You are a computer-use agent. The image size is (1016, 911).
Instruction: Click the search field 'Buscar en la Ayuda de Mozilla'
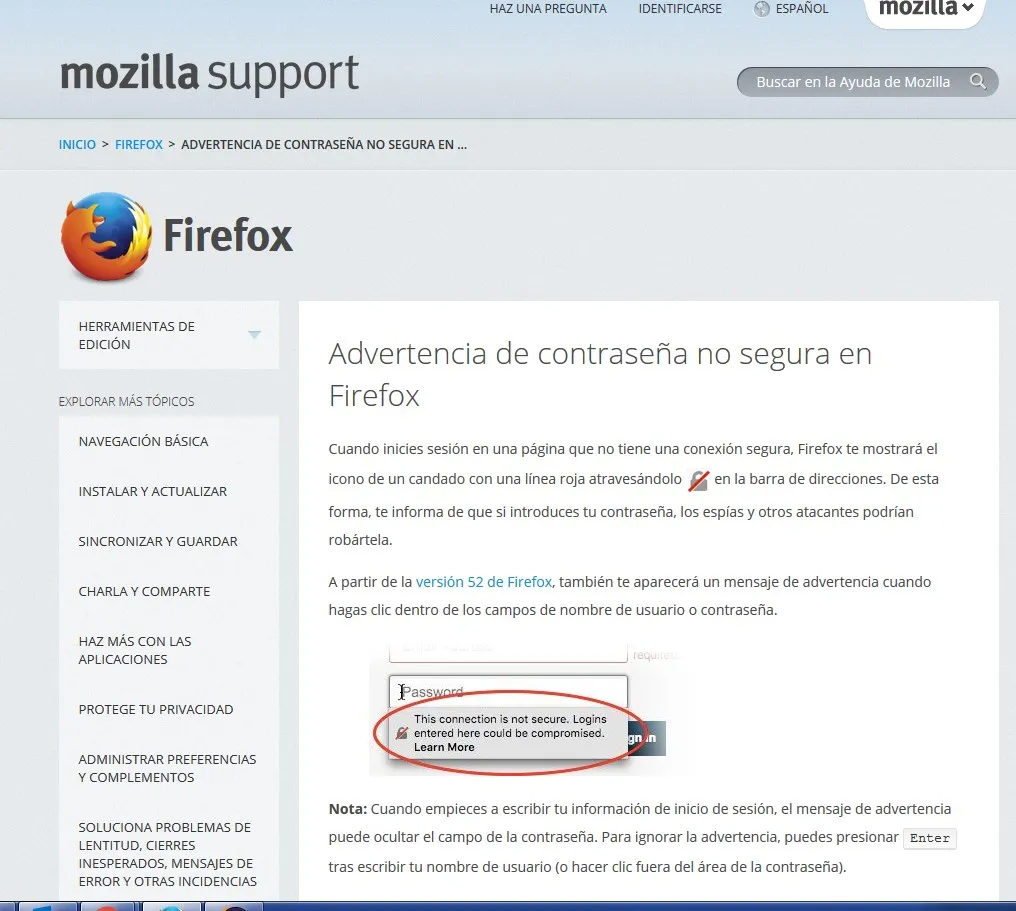pos(853,82)
